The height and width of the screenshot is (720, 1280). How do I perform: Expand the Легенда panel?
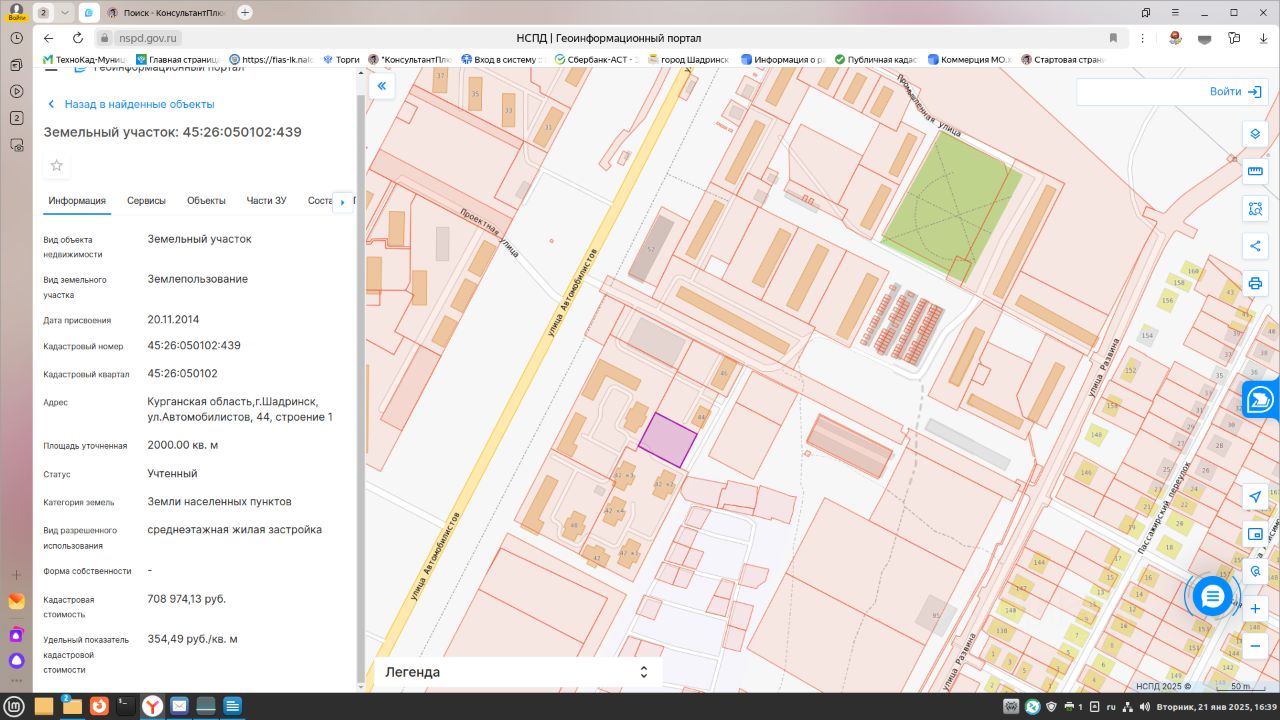(x=643, y=672)
